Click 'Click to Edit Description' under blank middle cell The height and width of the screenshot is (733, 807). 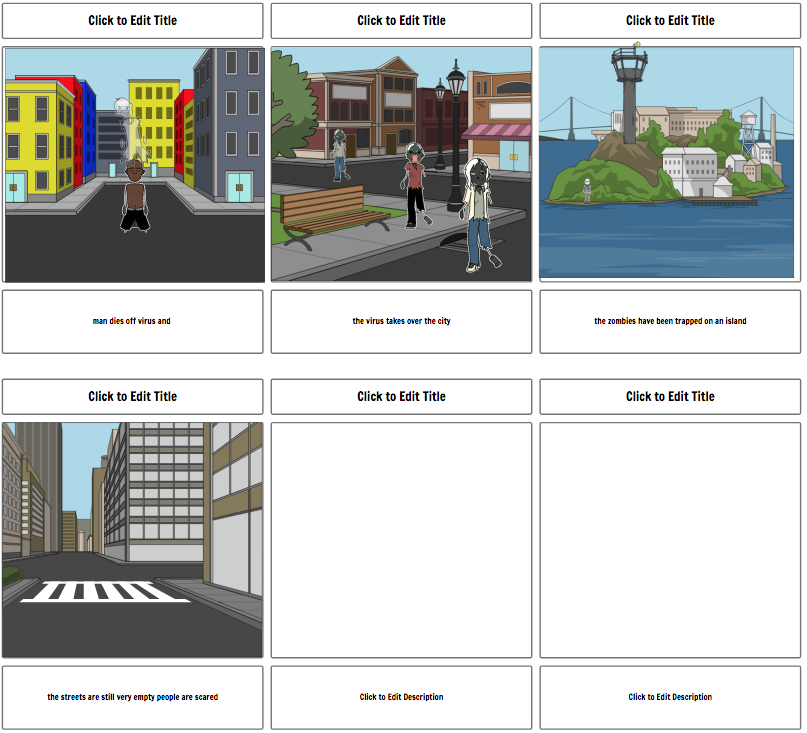pyautogui.click(x=401, y=697)
